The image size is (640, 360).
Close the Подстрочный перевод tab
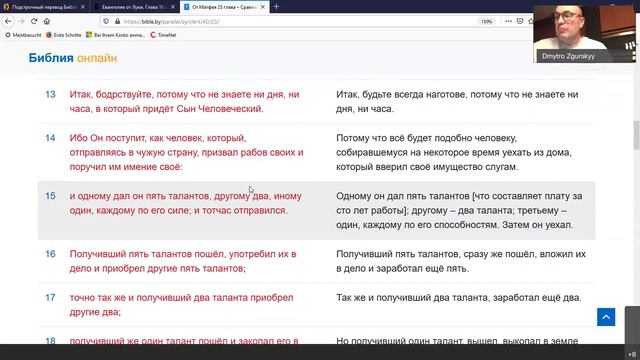83,7
